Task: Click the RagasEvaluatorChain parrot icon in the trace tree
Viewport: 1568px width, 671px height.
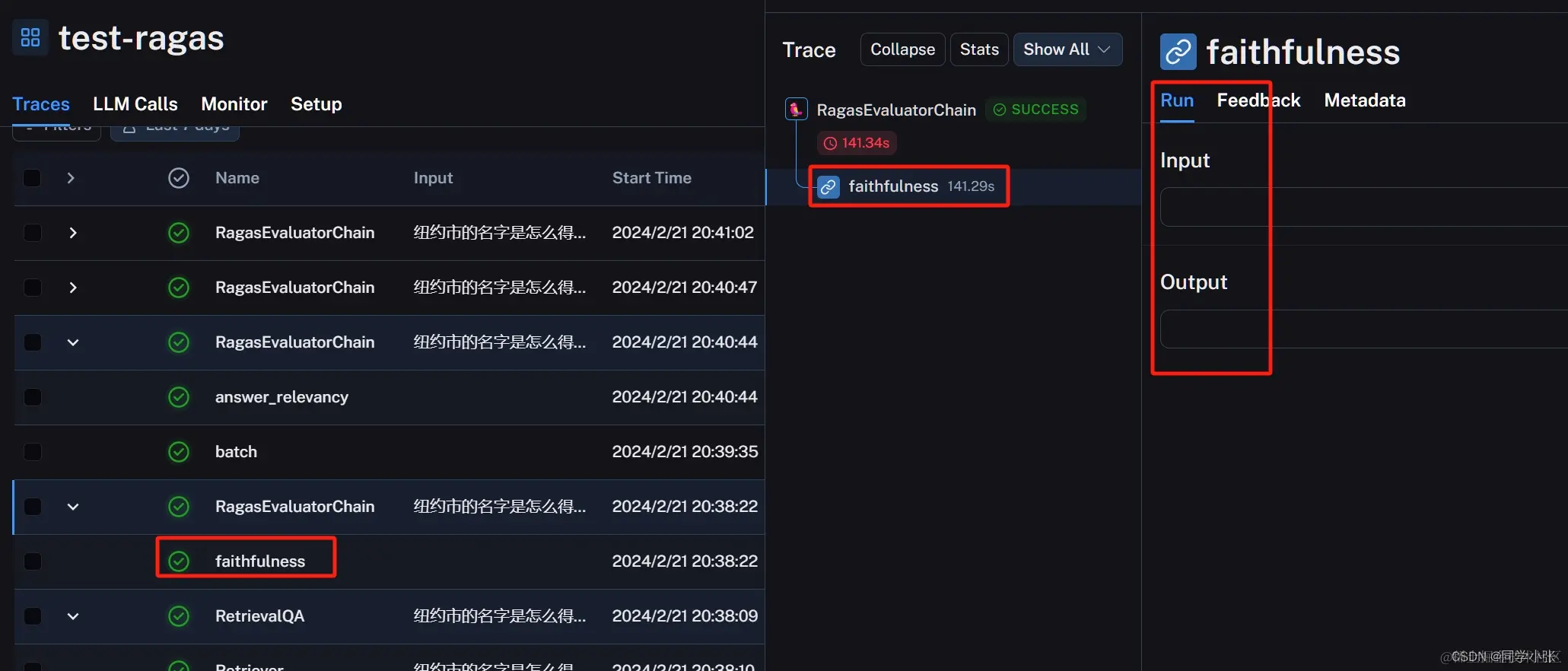Action: click(796, 110)
